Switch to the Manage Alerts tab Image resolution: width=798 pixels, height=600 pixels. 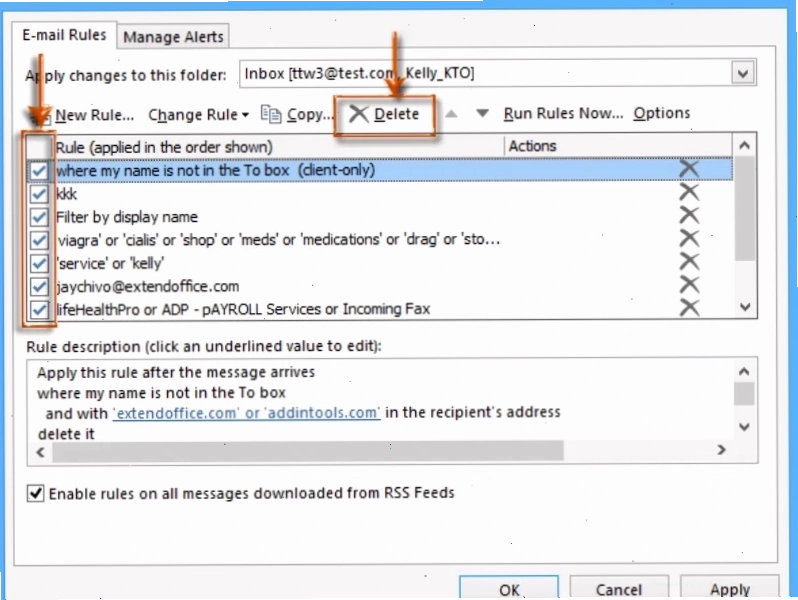[x=173, y=37]
